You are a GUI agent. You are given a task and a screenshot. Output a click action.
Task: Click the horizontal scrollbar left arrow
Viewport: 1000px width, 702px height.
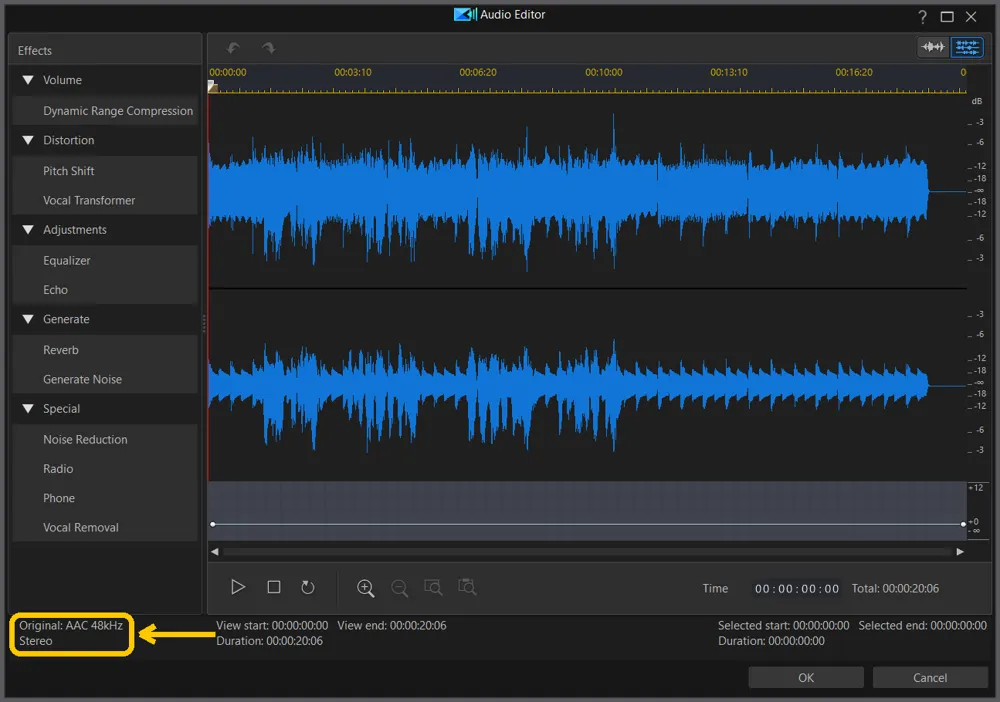pyautogui.click(x=215, y=552)
